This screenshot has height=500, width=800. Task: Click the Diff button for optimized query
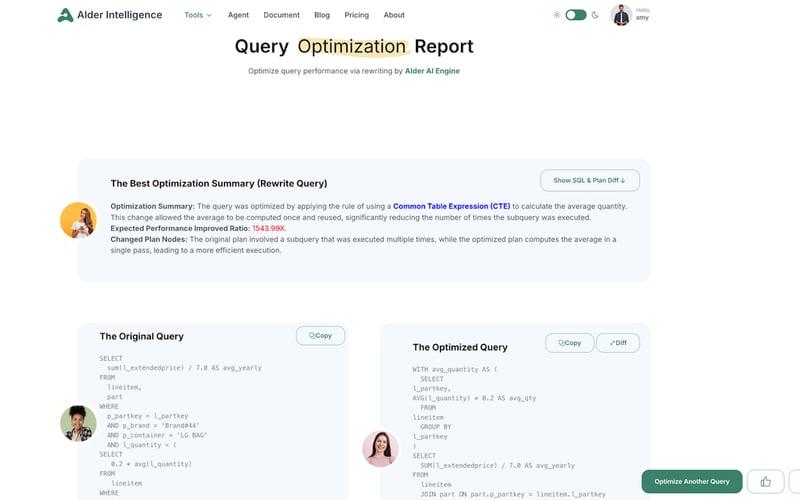pos(618,343)
